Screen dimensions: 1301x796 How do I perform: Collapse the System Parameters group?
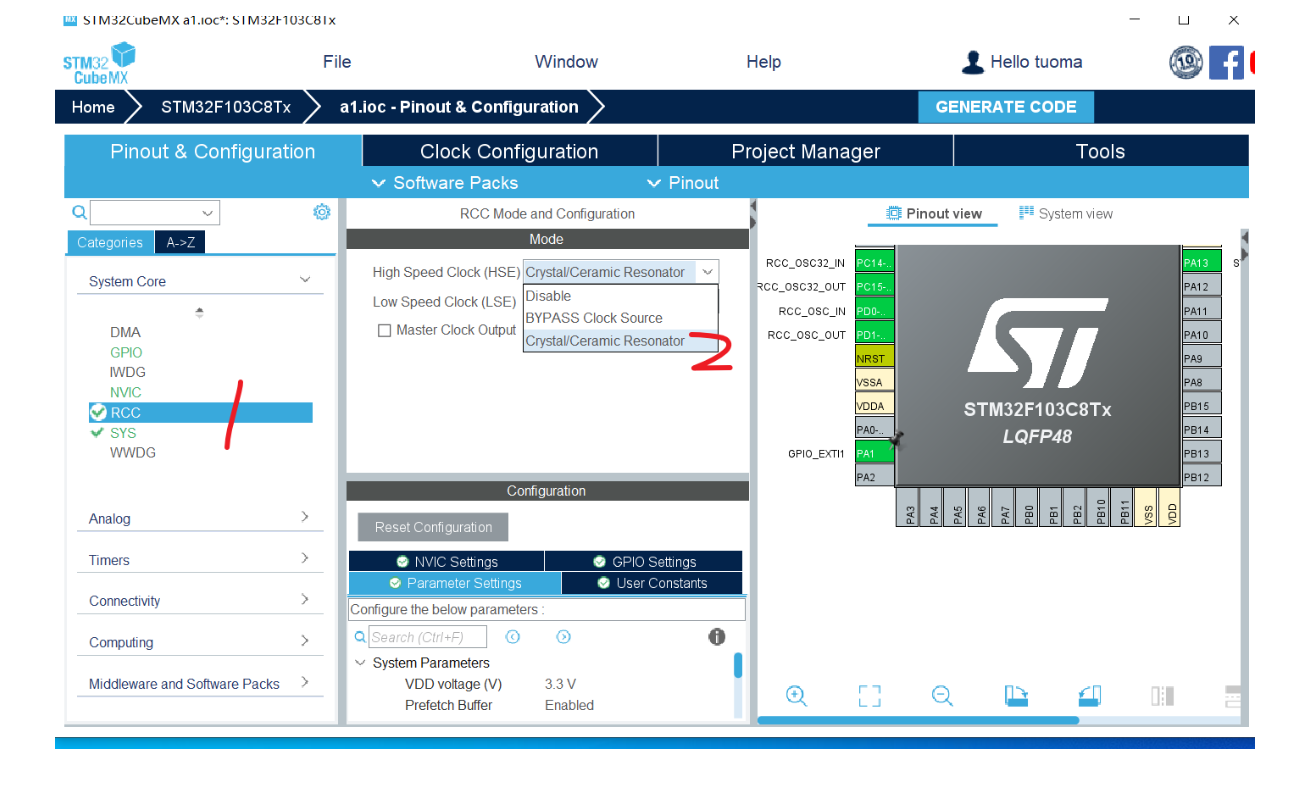pyautogui.click(x=360, y=663)
